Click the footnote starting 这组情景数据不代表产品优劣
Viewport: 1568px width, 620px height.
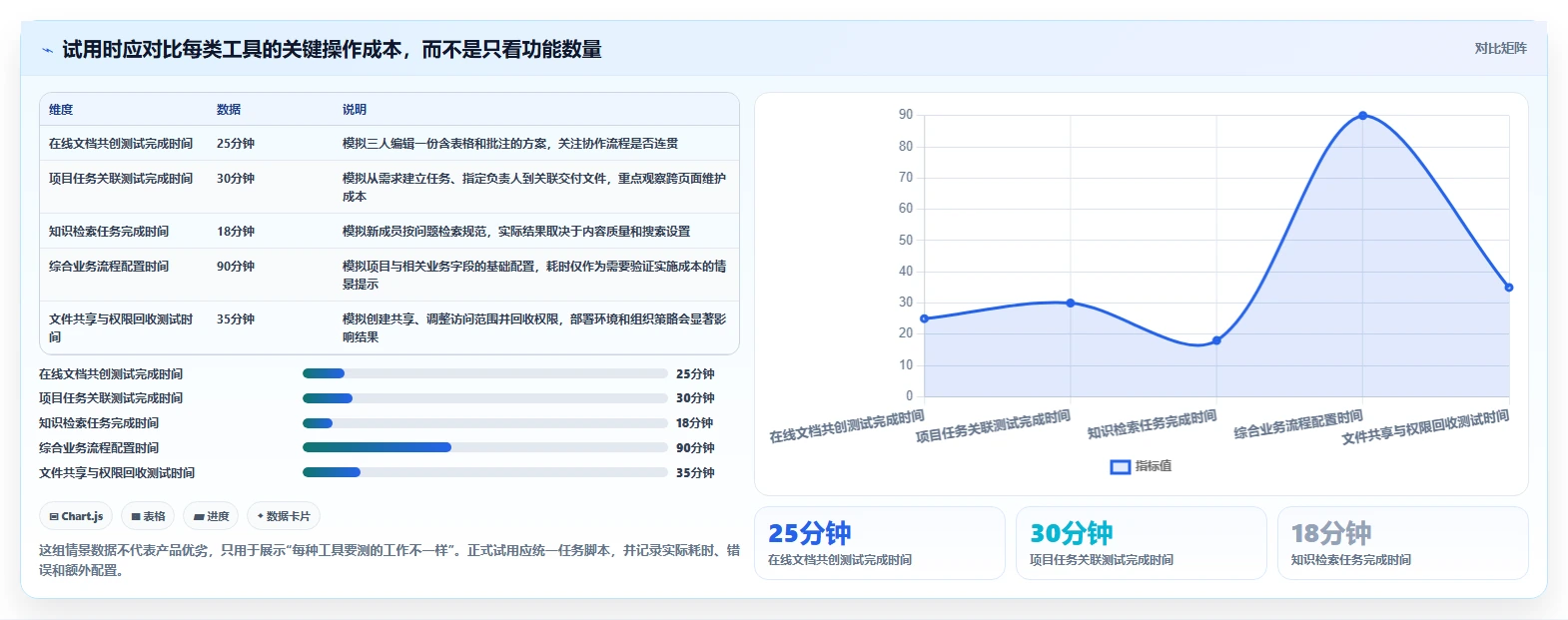390,560
